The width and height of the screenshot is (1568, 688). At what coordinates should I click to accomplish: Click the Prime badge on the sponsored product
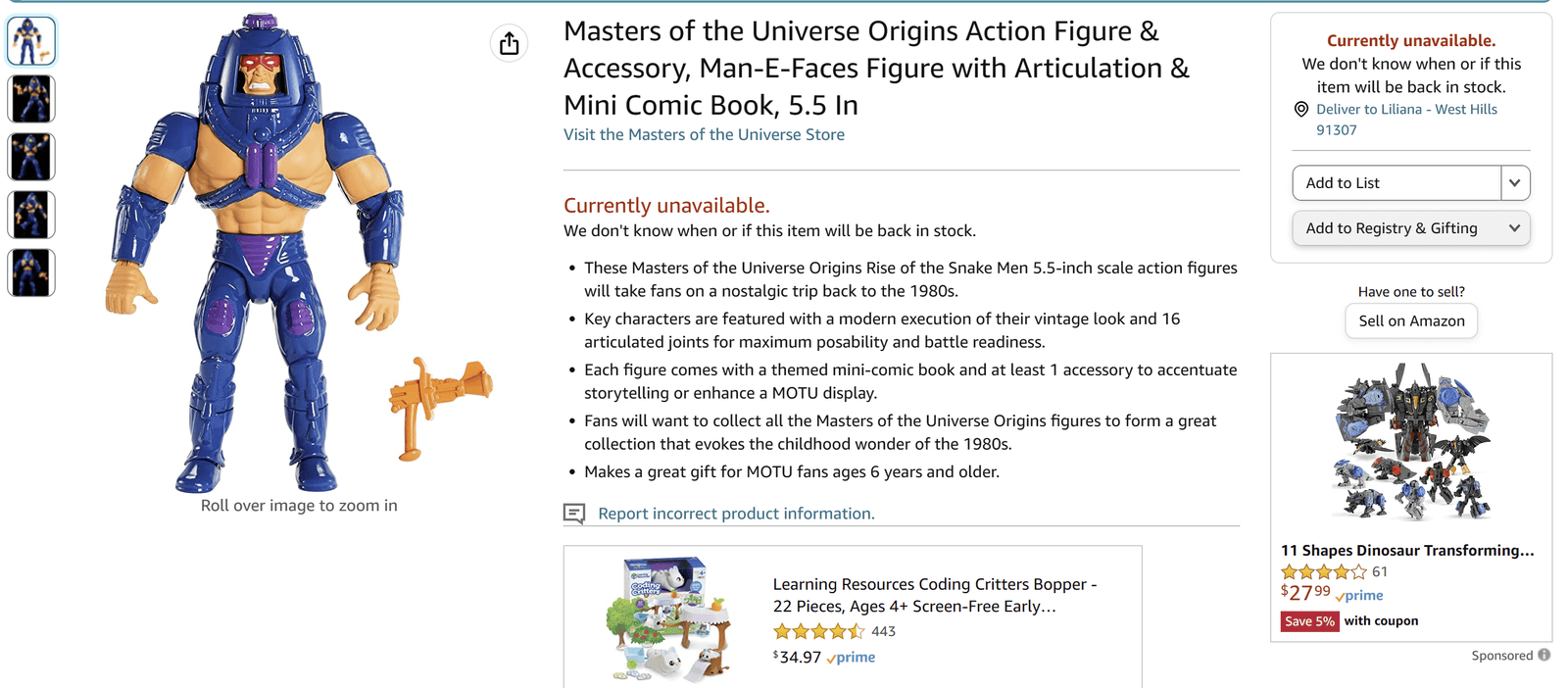(x=1359, y=596)
